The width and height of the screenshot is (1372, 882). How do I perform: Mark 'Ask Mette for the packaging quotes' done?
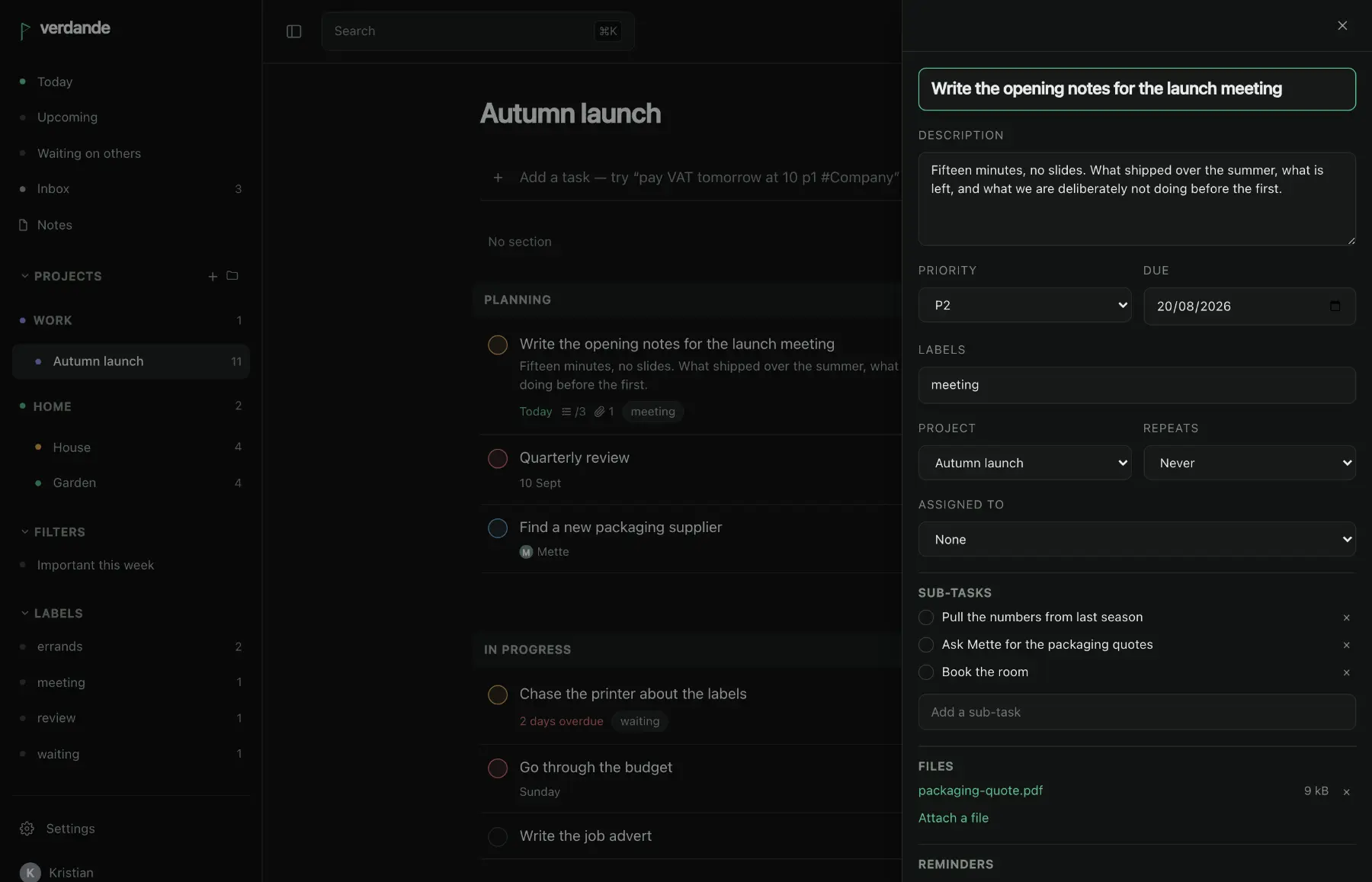[926, 645]
